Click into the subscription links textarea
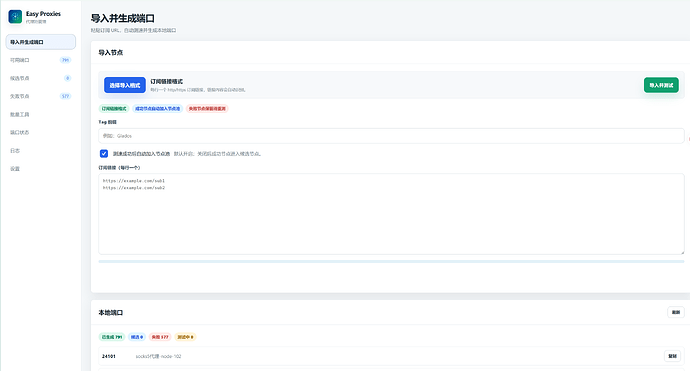Viewport: 690px width, 371px height. 391,214
